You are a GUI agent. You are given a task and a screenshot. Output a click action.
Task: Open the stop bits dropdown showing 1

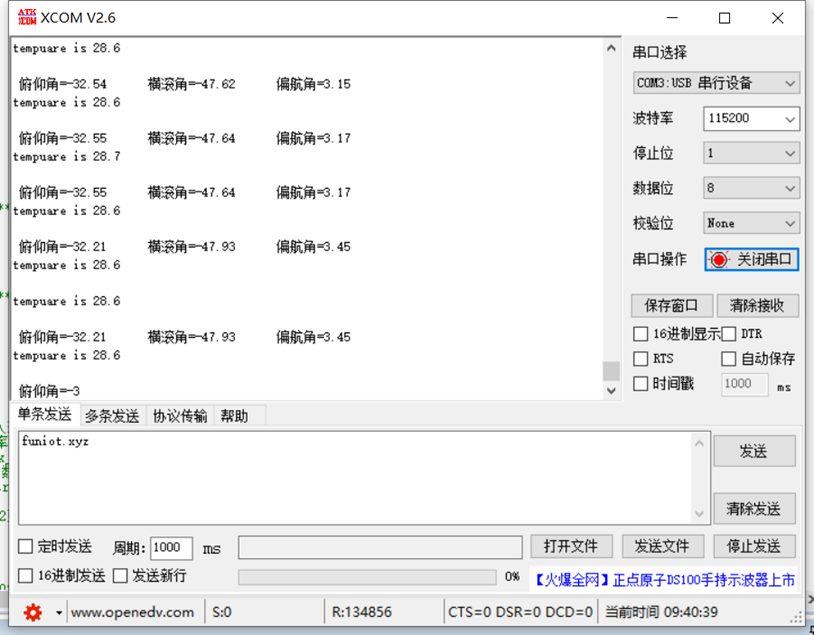(751, 154)
